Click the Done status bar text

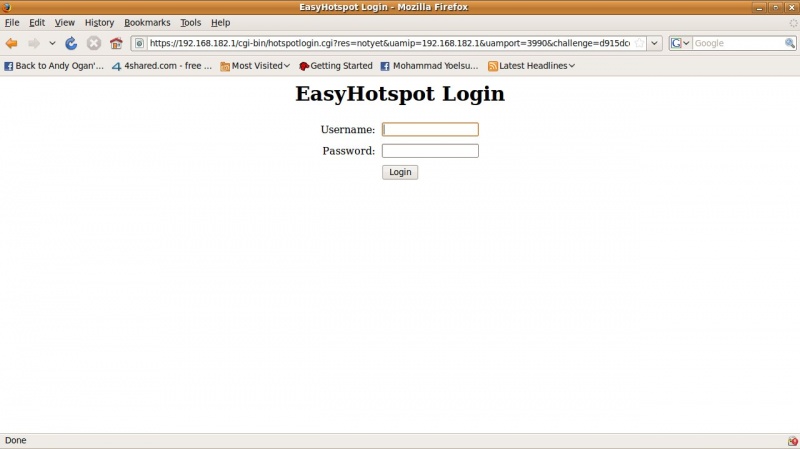[15, 440]
